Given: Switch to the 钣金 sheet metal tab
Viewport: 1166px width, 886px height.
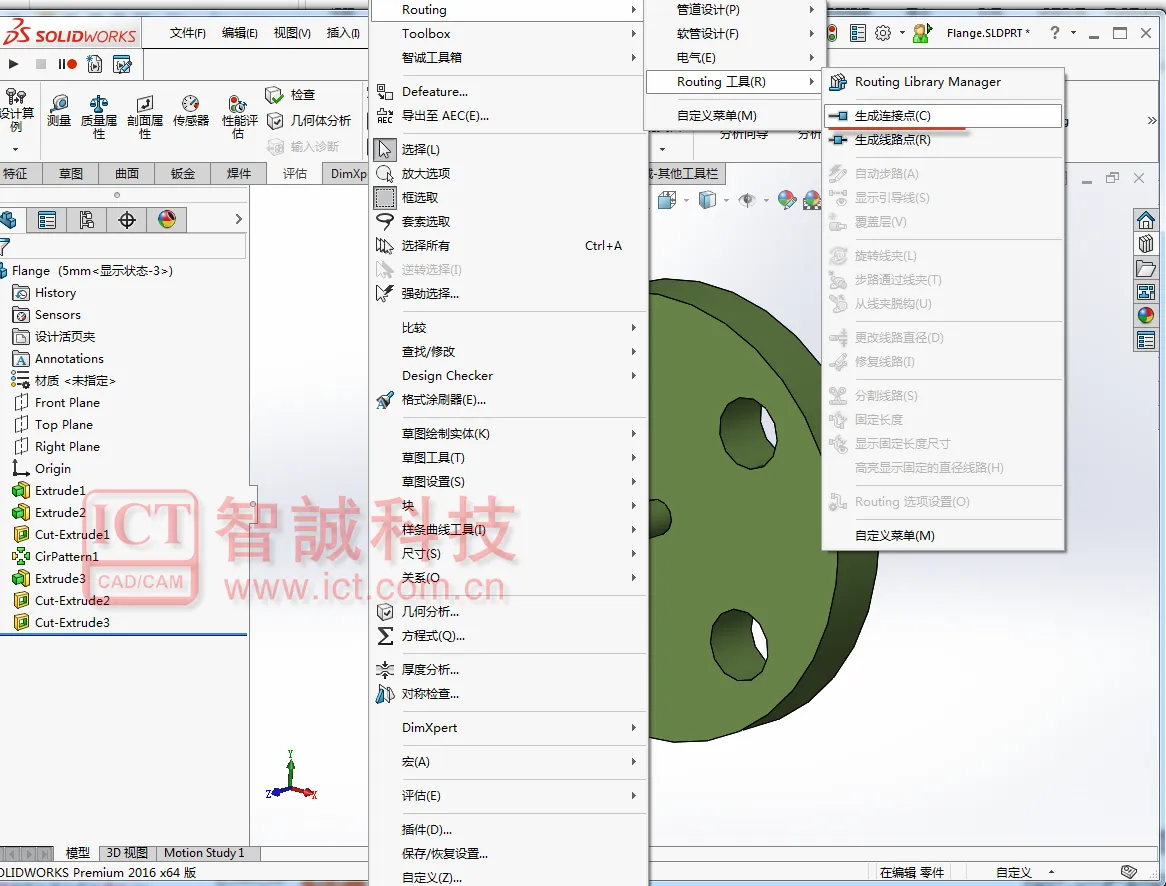Looking at the screenshot, I should 183,173.
